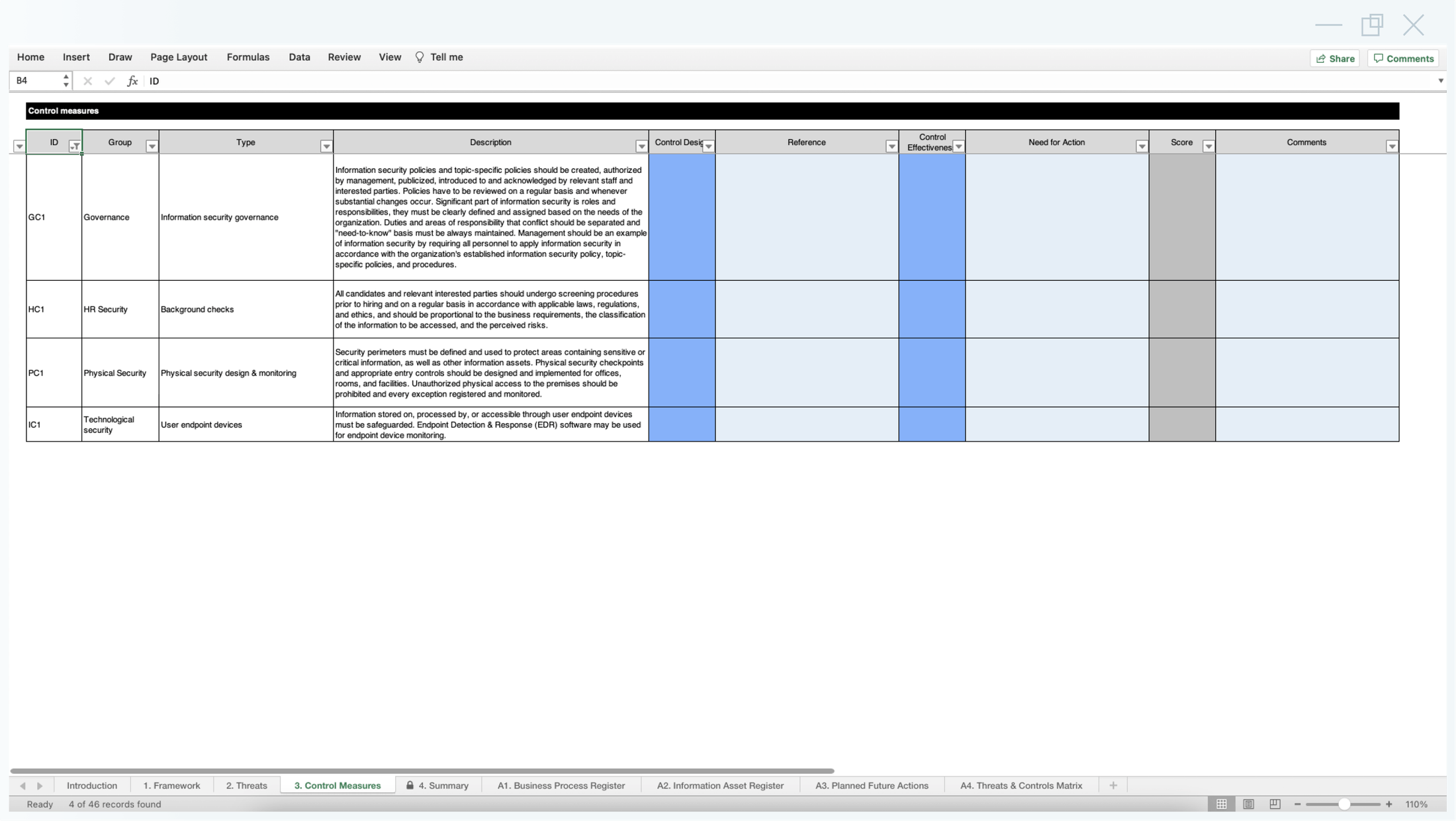Click the new sheet plus icon

pos(1113,785)
